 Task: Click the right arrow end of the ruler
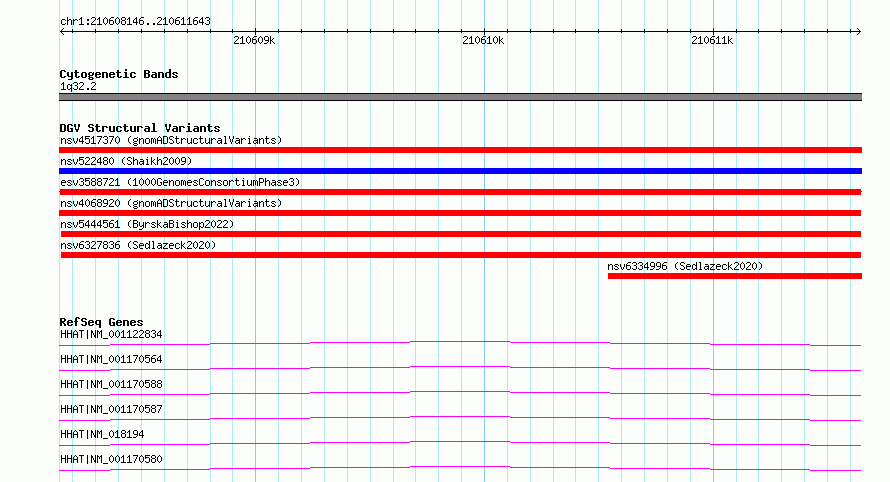click(x=858, y=31)
